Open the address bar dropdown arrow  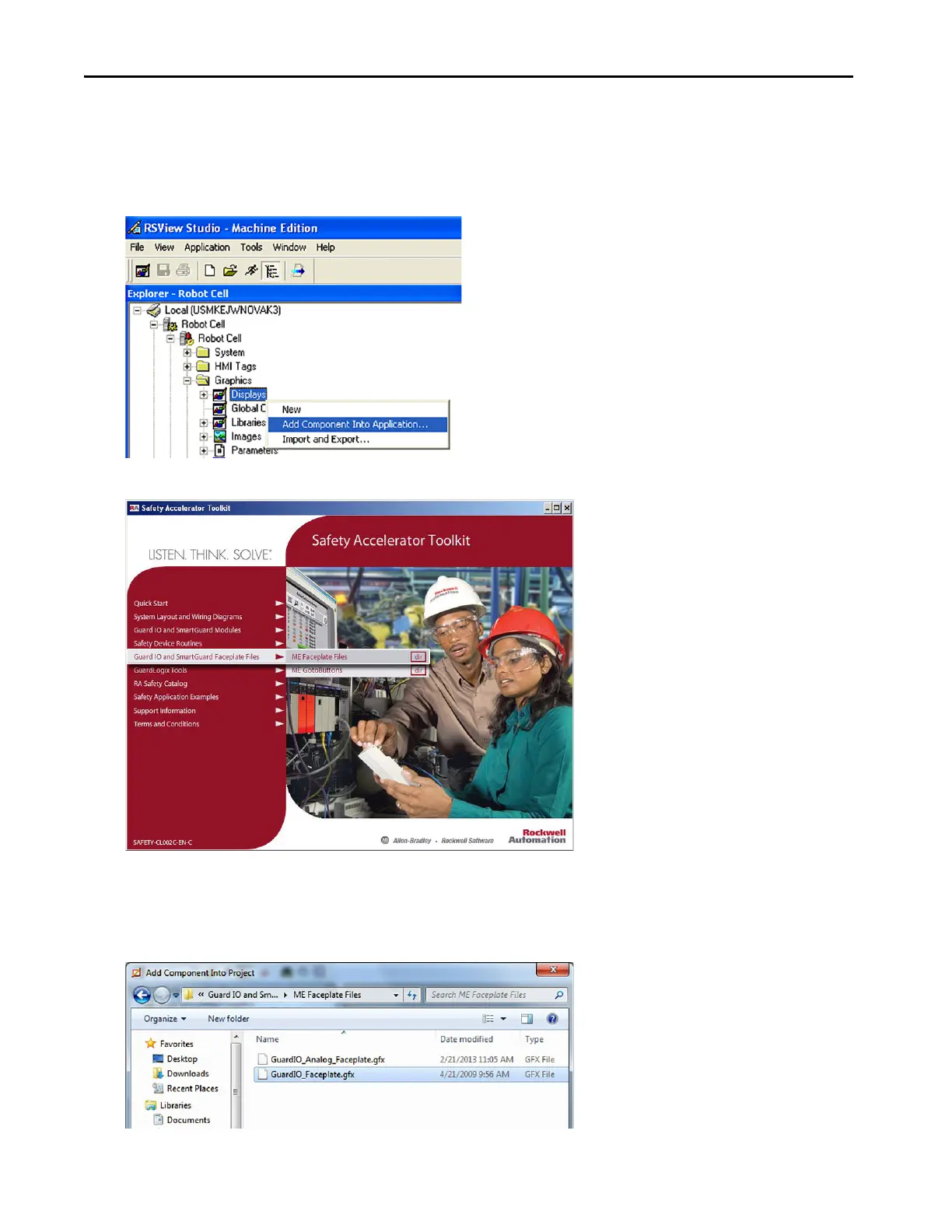tap(396, 995)
